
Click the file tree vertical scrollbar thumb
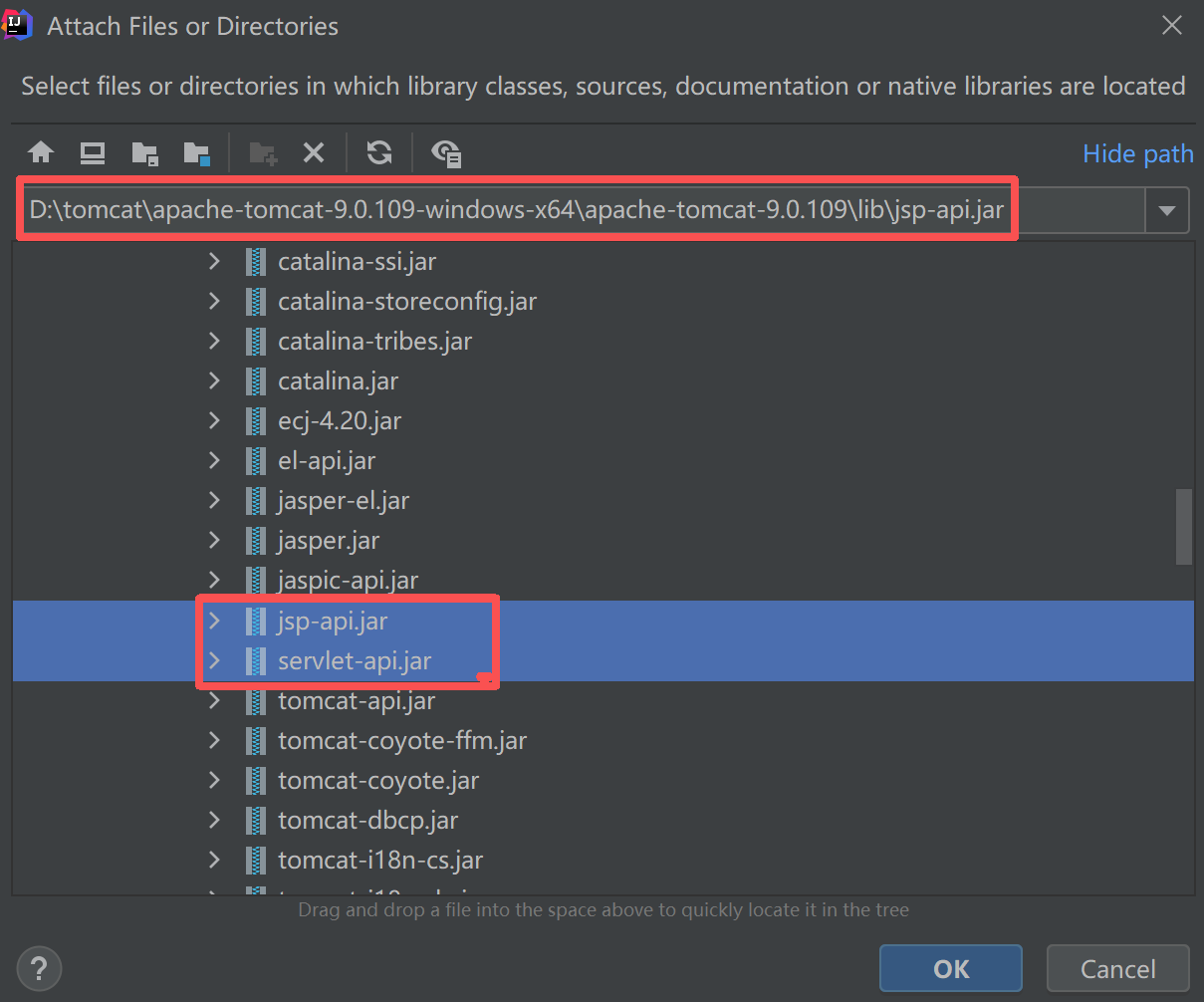tap(1183, 527)
